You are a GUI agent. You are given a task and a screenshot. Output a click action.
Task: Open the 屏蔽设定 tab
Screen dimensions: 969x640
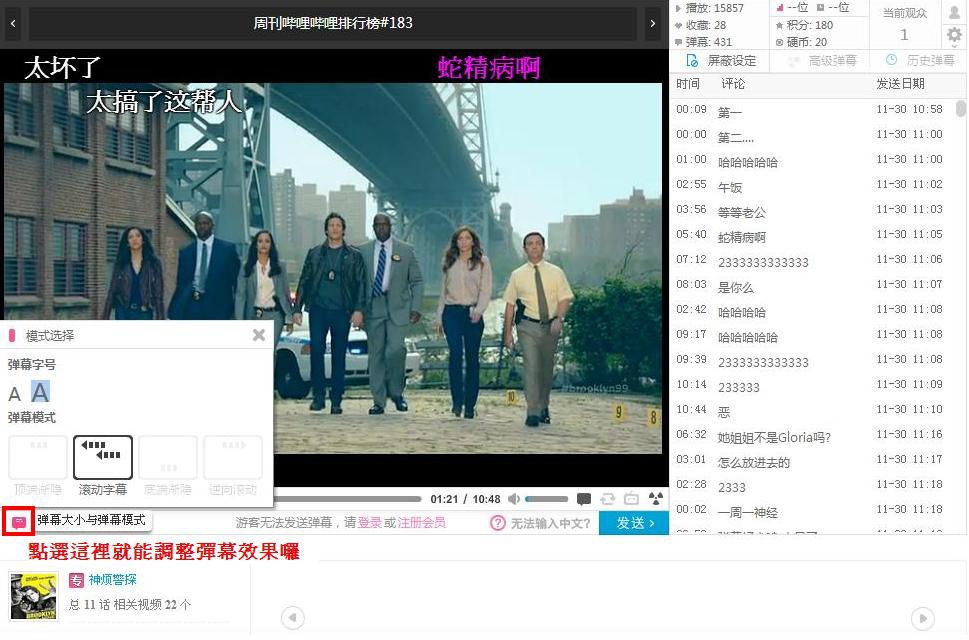[721, 61]
